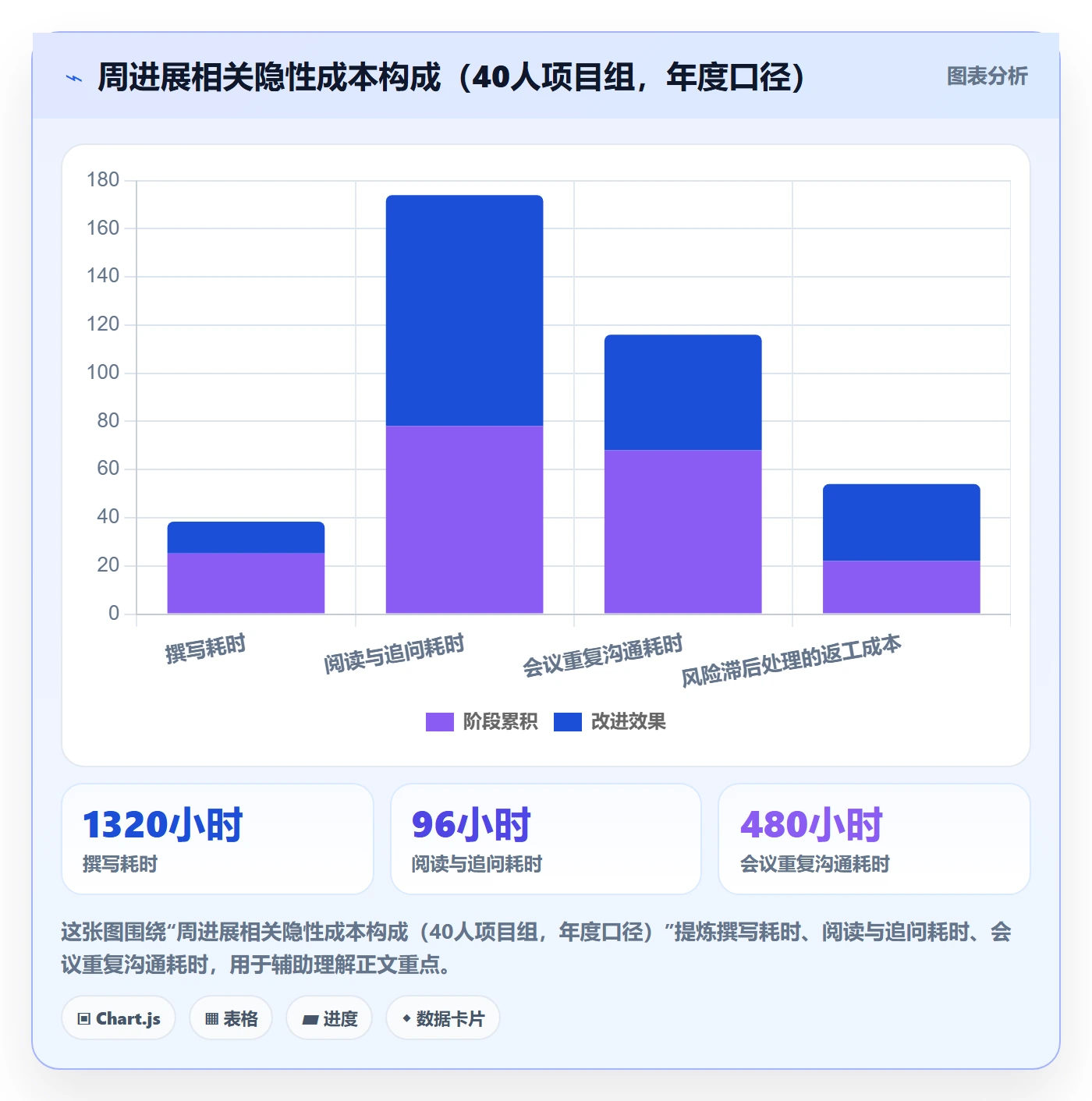Click the blue segment of 撰写耗时 bar
Image resolution: width=1092 pixels, height=1101 pixels.
246,537
